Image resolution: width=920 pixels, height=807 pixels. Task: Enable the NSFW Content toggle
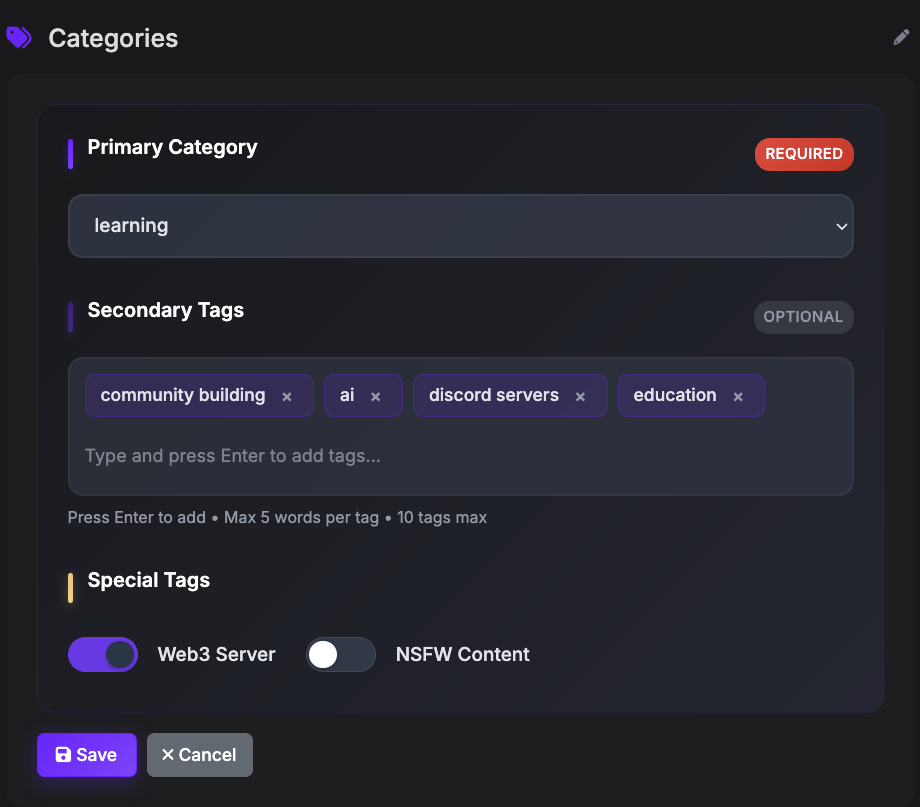coord(340,654)
